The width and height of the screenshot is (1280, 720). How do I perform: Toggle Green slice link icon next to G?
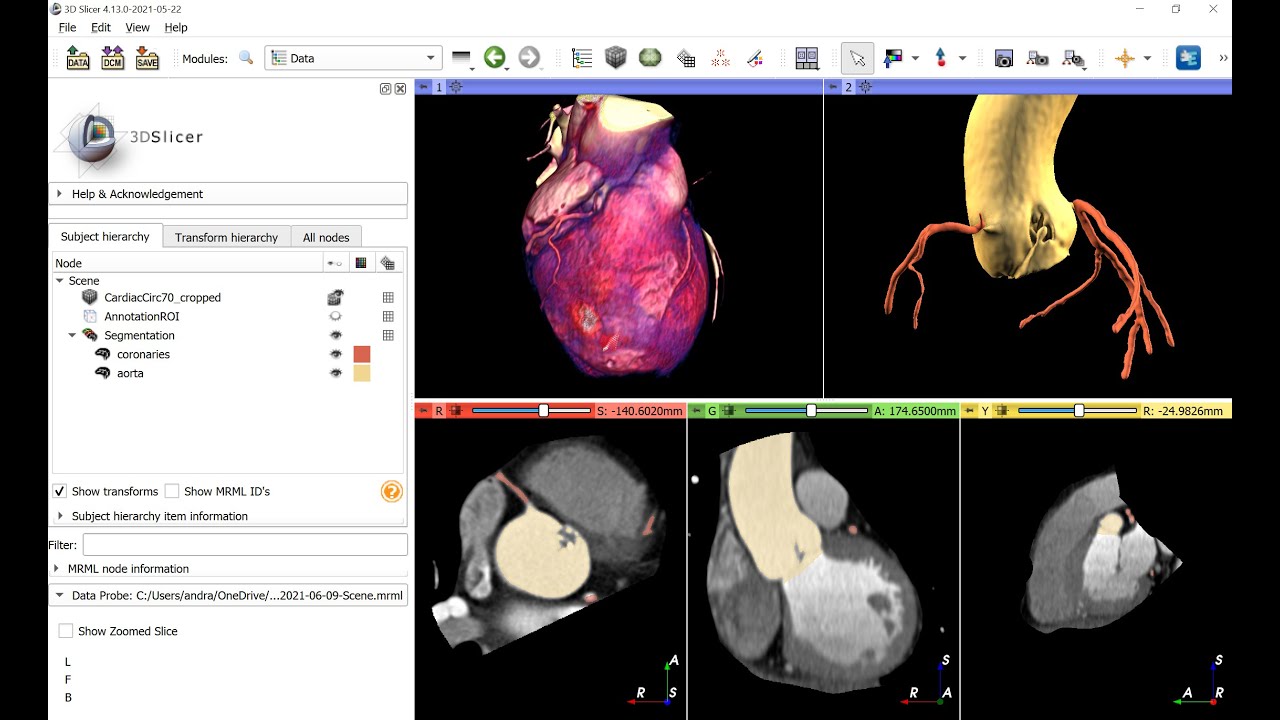(x=729, y=411)
